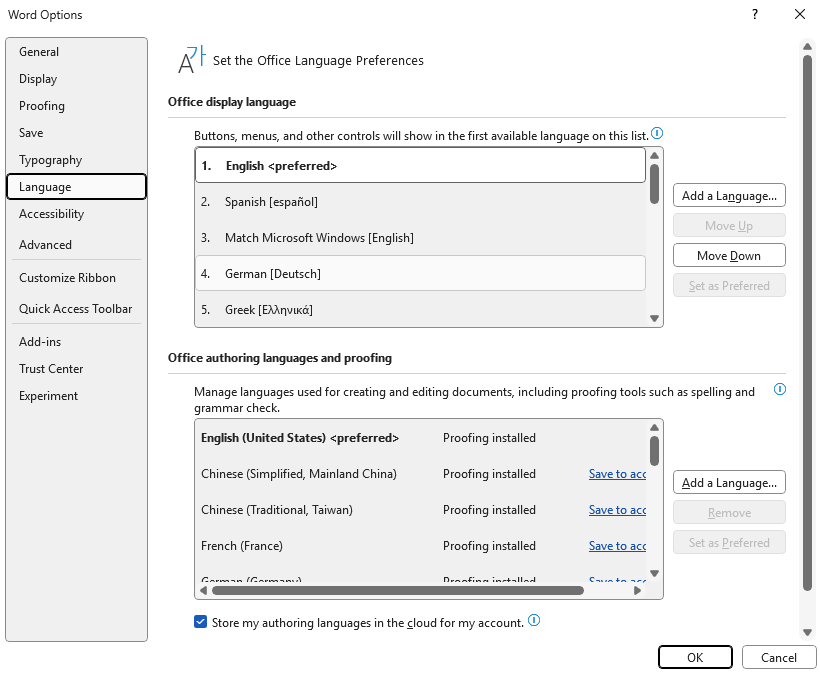The width and height of the screenshot is (820, 673).
Task: Disable "Store my authoring languages in the cloud"
Action: click(x=200, y=621)
